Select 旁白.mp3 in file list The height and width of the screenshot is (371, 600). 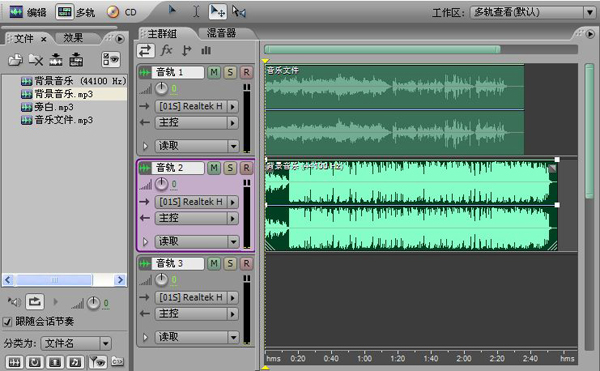pyautogui.click(x=47, y=107)
